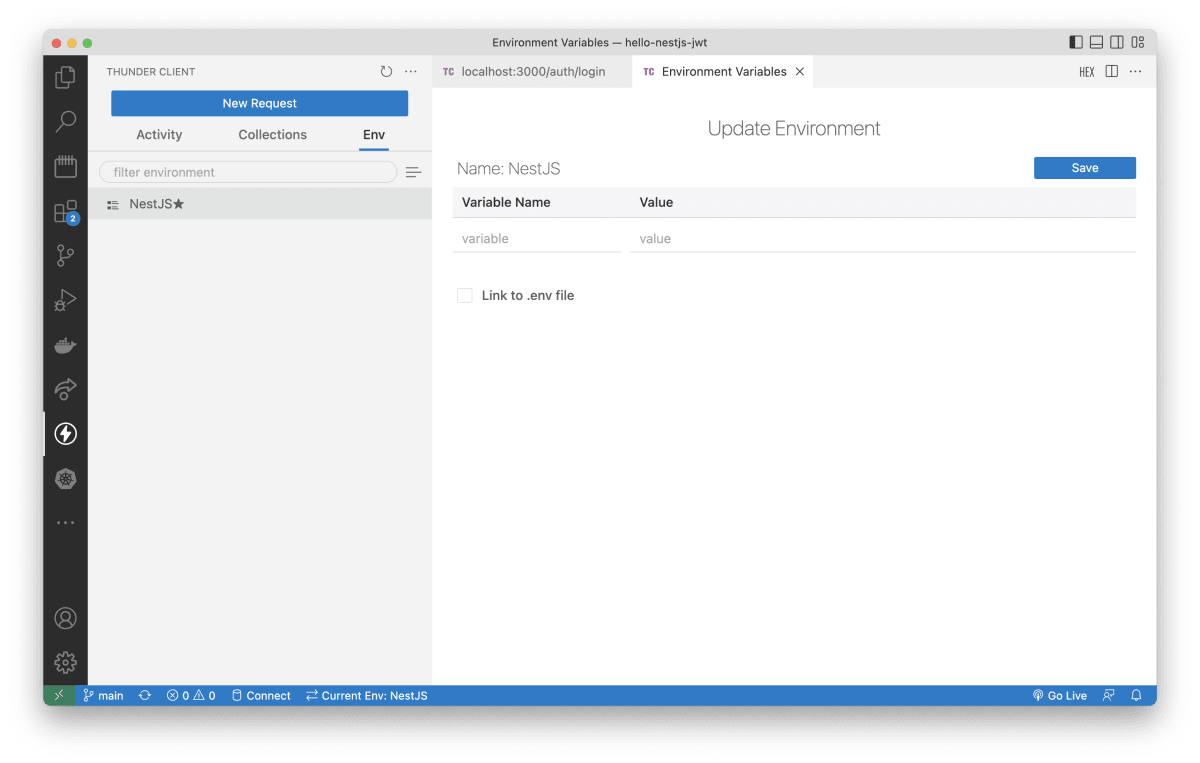The width and height of the screenshot is (1200, 763).
Task: Click Go Live in status bar
Action: click(x=1059, y=695)
